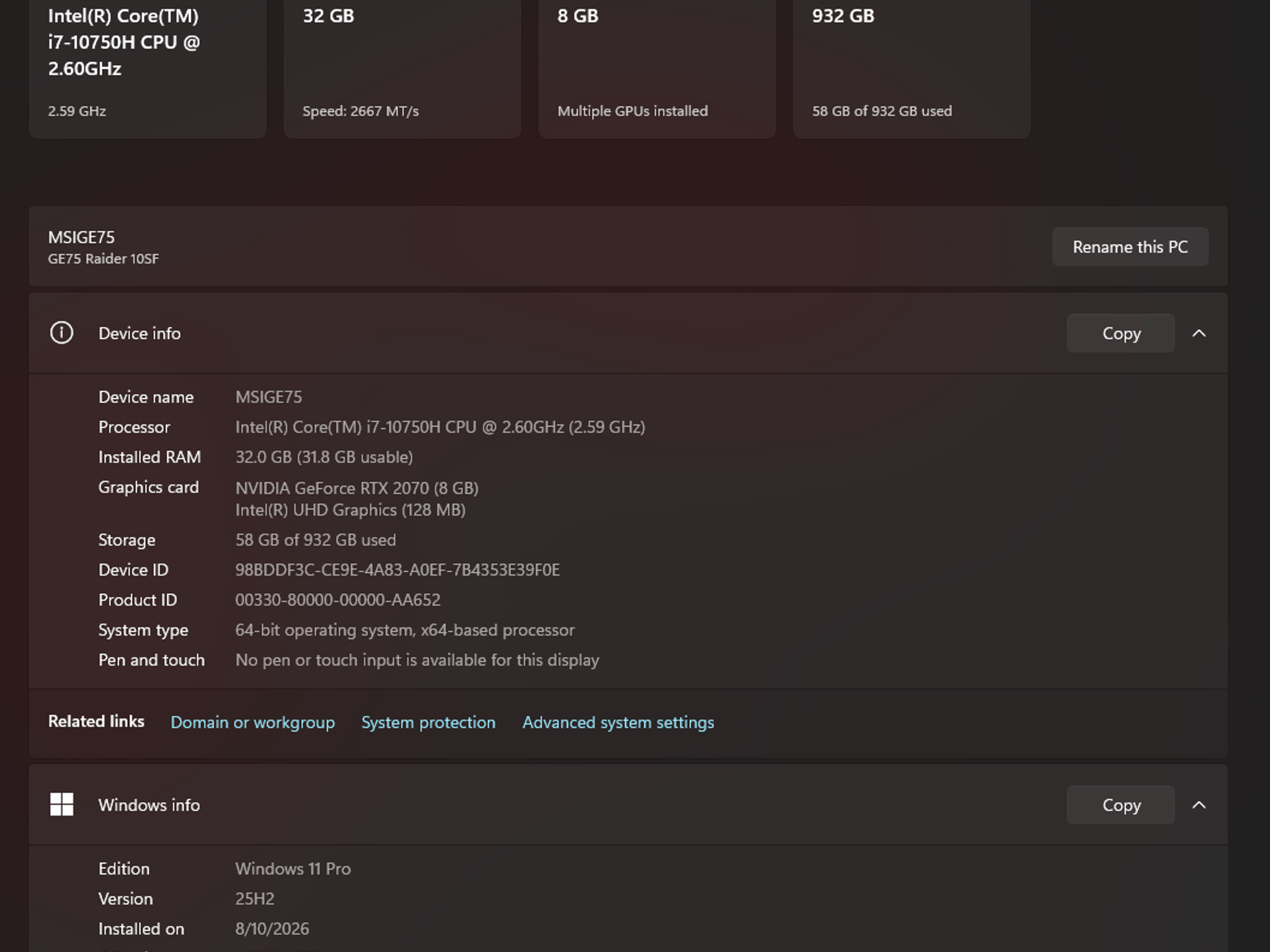1270x952 pixels.
Task: Copy the Windows info section
Action: coord(1121,805)
